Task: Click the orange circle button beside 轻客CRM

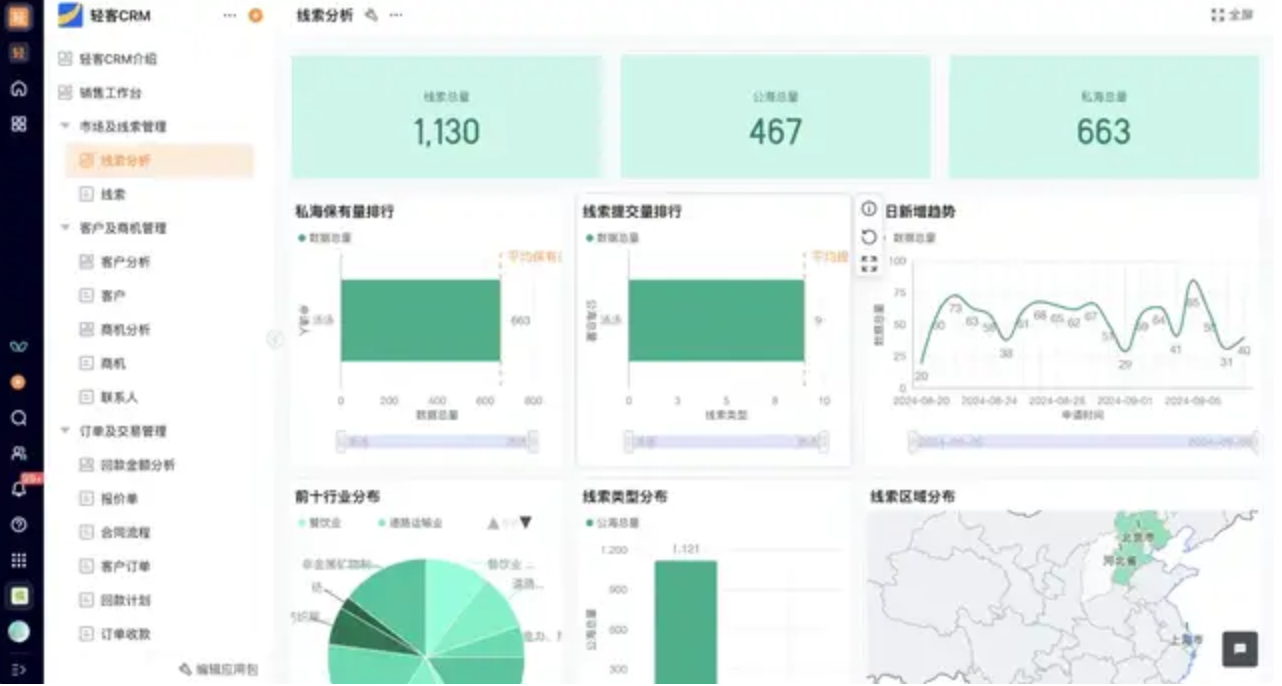Action: click(255, 15)
